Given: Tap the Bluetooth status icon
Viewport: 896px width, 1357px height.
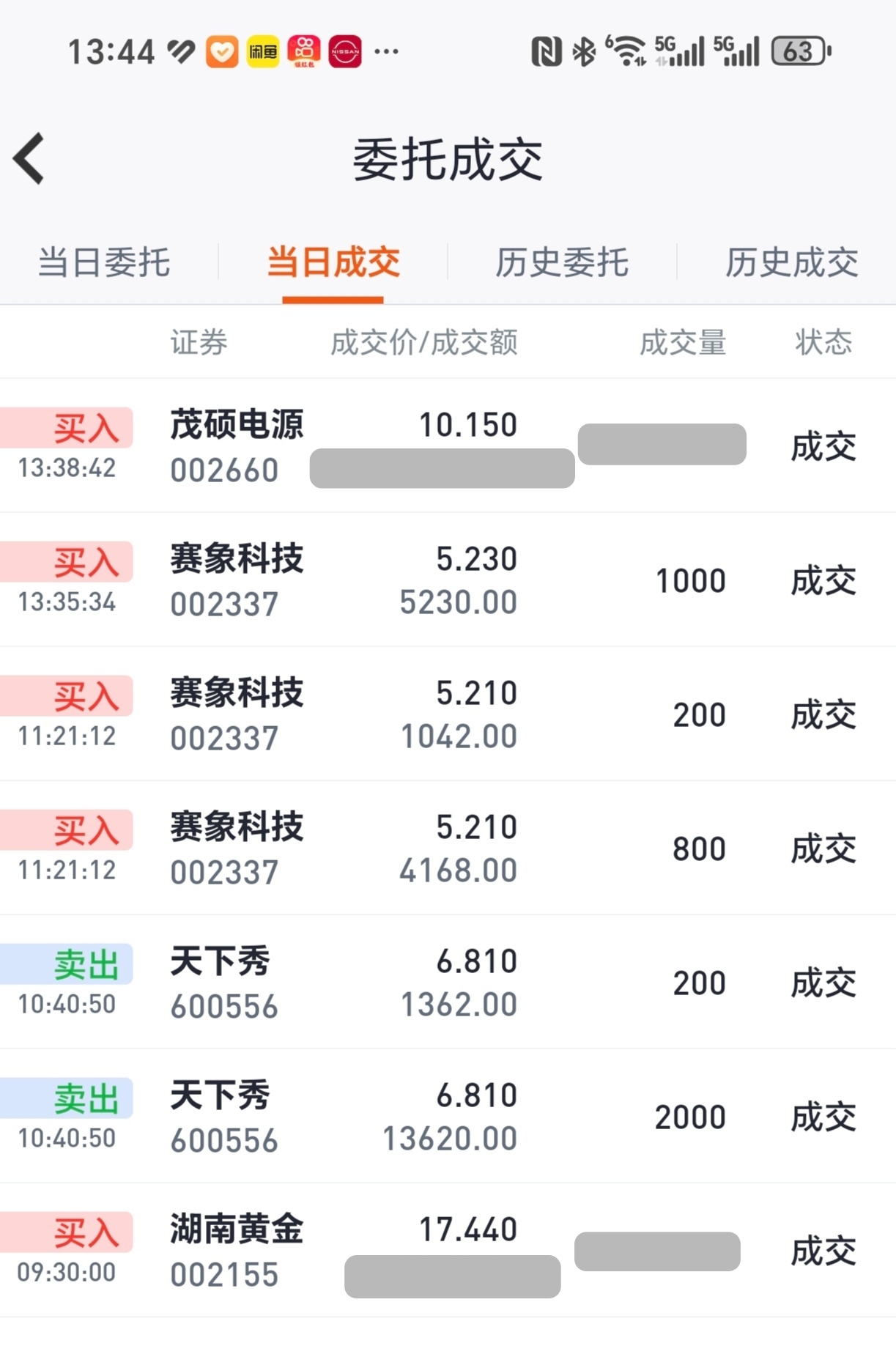Looking at the screenshot, I should 584,52.
